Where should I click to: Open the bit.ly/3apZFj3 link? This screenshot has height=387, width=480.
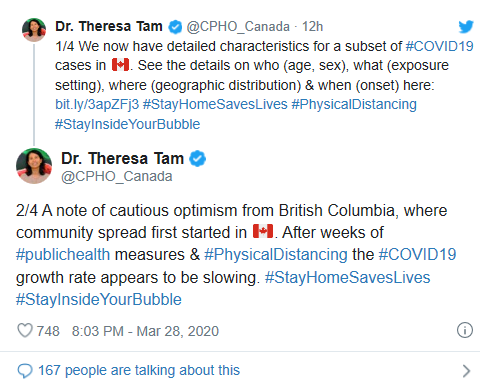pos(97,104)
